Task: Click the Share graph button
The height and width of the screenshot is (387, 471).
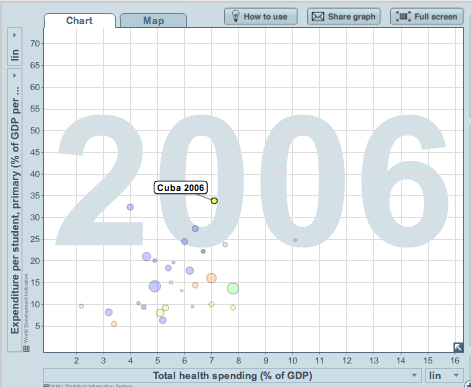Action: pos(344,16)
